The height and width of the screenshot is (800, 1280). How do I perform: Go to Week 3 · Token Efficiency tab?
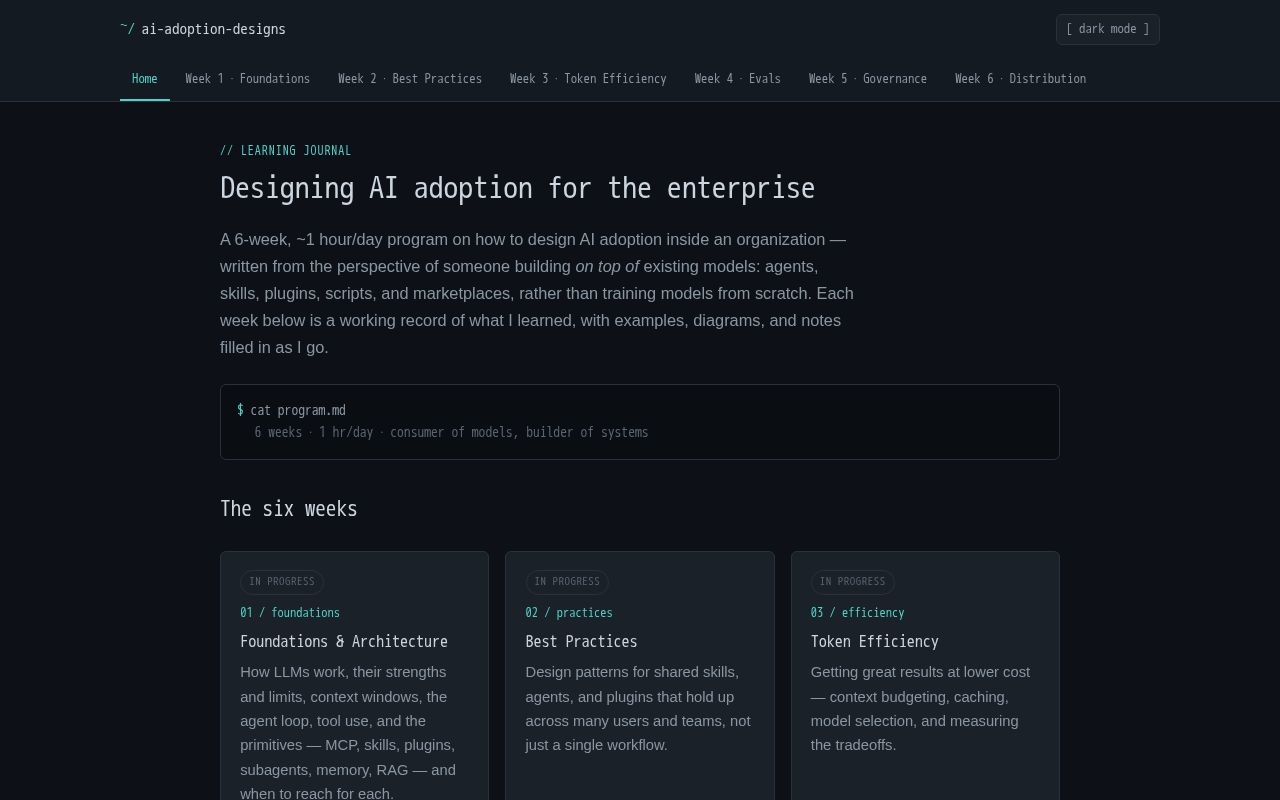tap(588, 79)
